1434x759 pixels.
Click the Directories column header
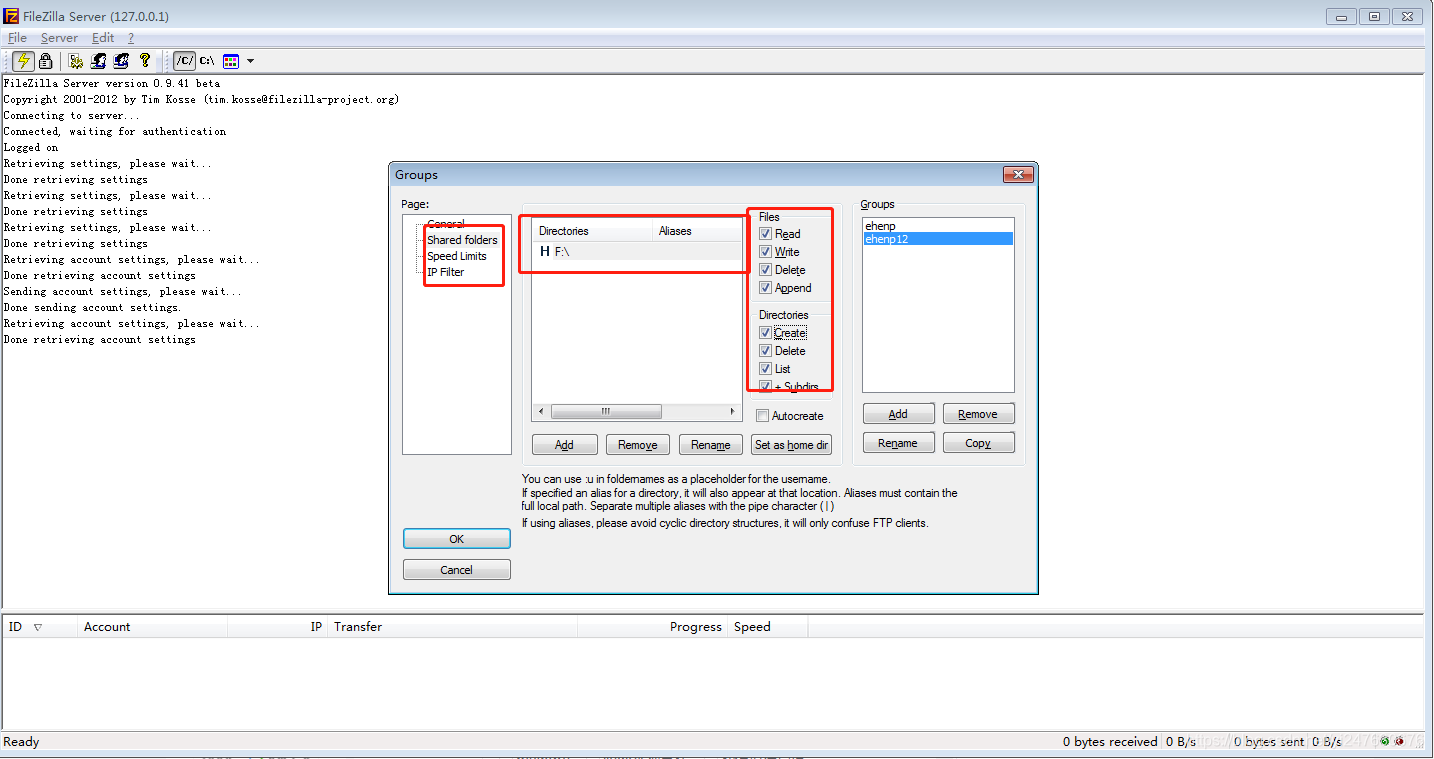592,231
